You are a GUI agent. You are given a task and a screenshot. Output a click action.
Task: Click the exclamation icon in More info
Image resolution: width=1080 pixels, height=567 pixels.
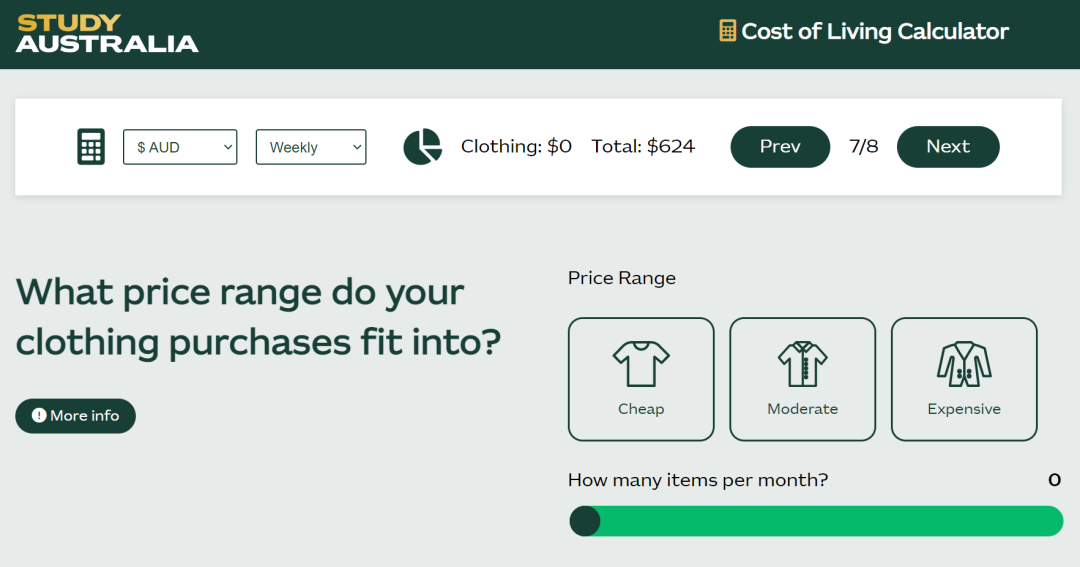click(x=39, y=415)
